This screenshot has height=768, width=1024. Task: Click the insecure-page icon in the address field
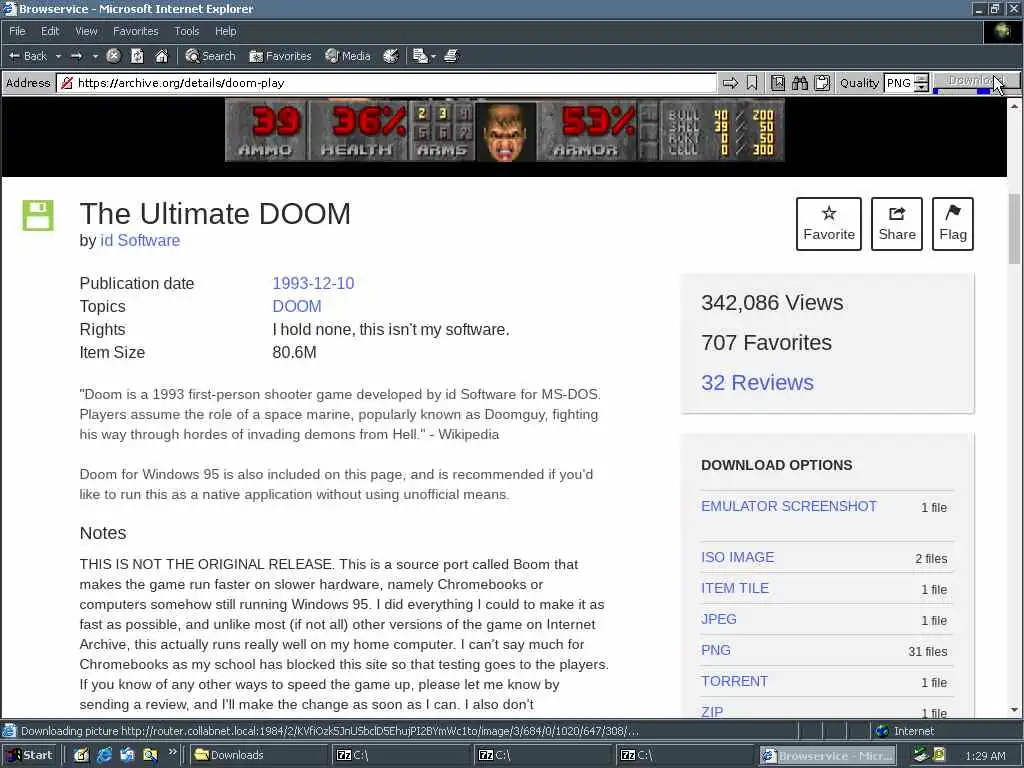pyautogui.click(x=66, y=83)
